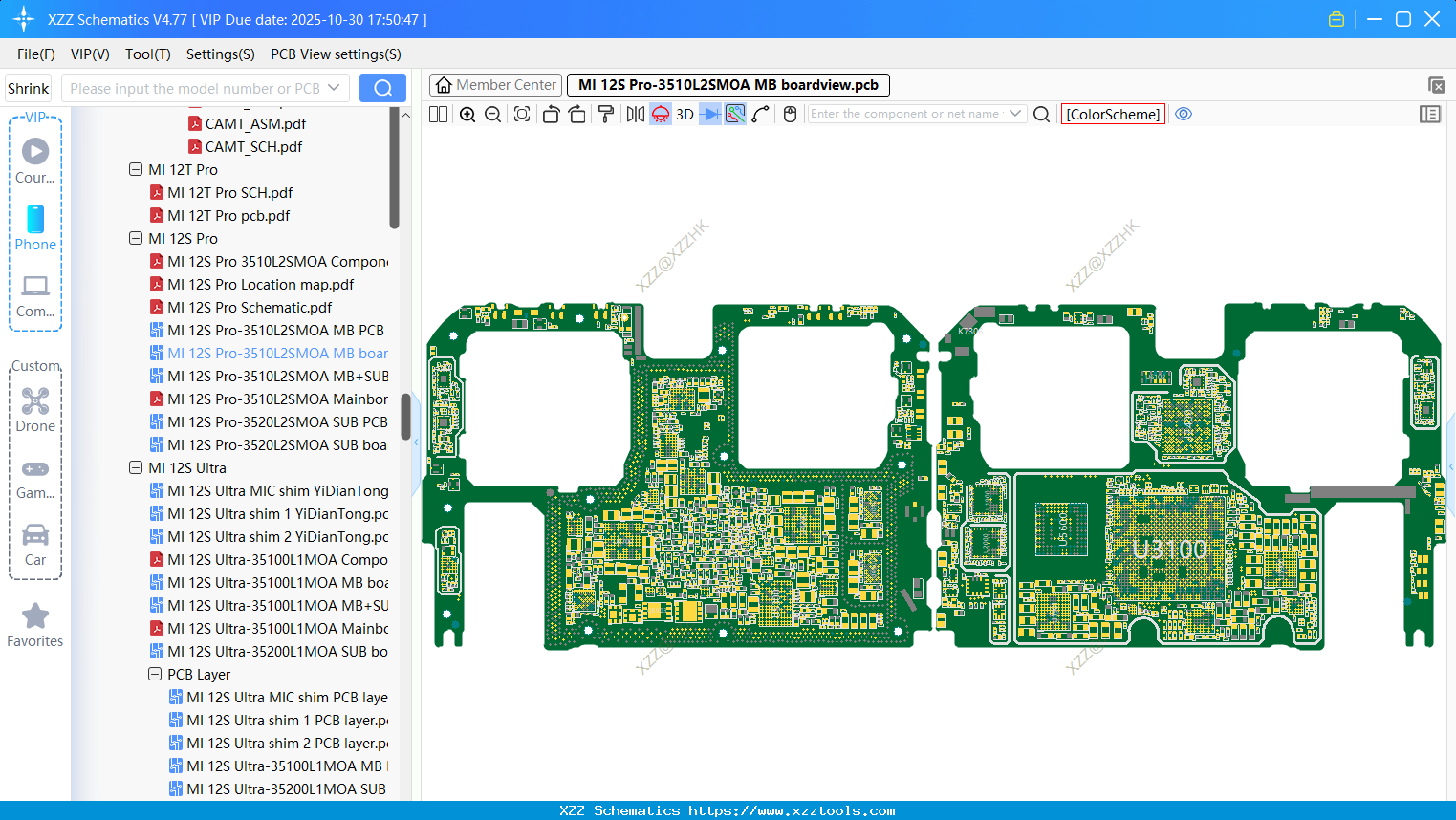Open the split-screen view icon
This screenshot has width=1456, height=820.
438,114
